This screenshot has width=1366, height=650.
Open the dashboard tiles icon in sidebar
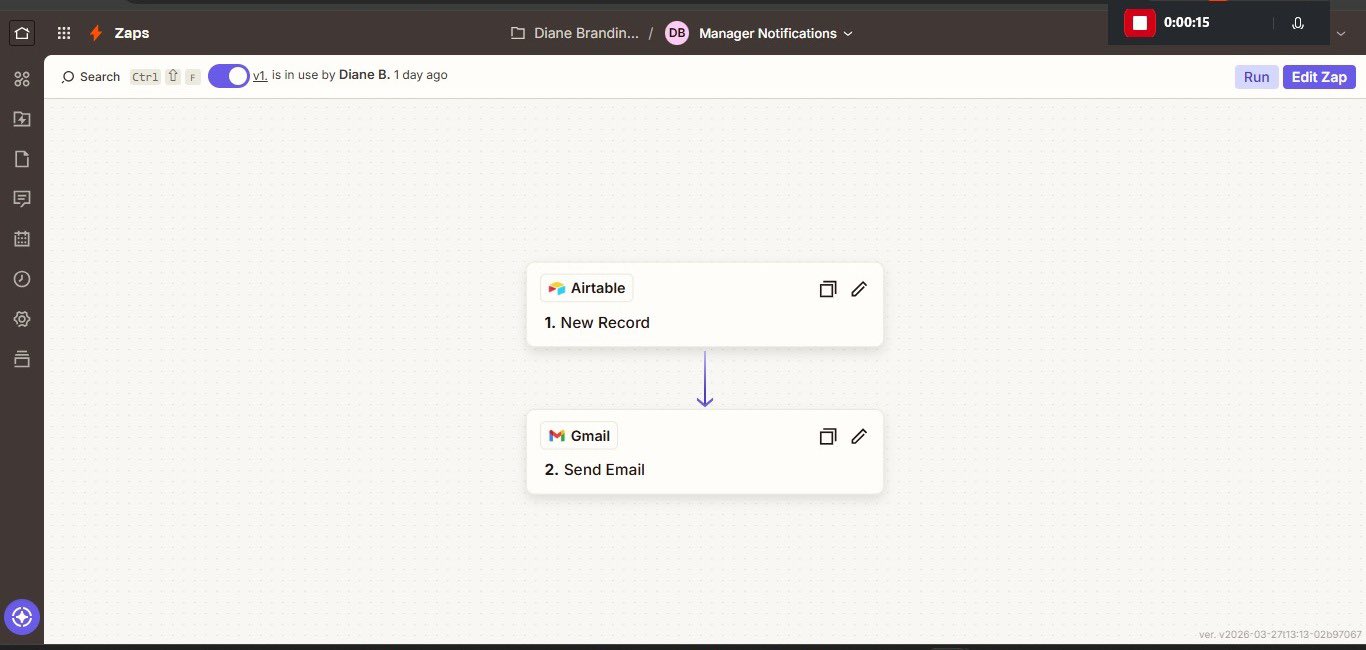click(x=22, y=79)
